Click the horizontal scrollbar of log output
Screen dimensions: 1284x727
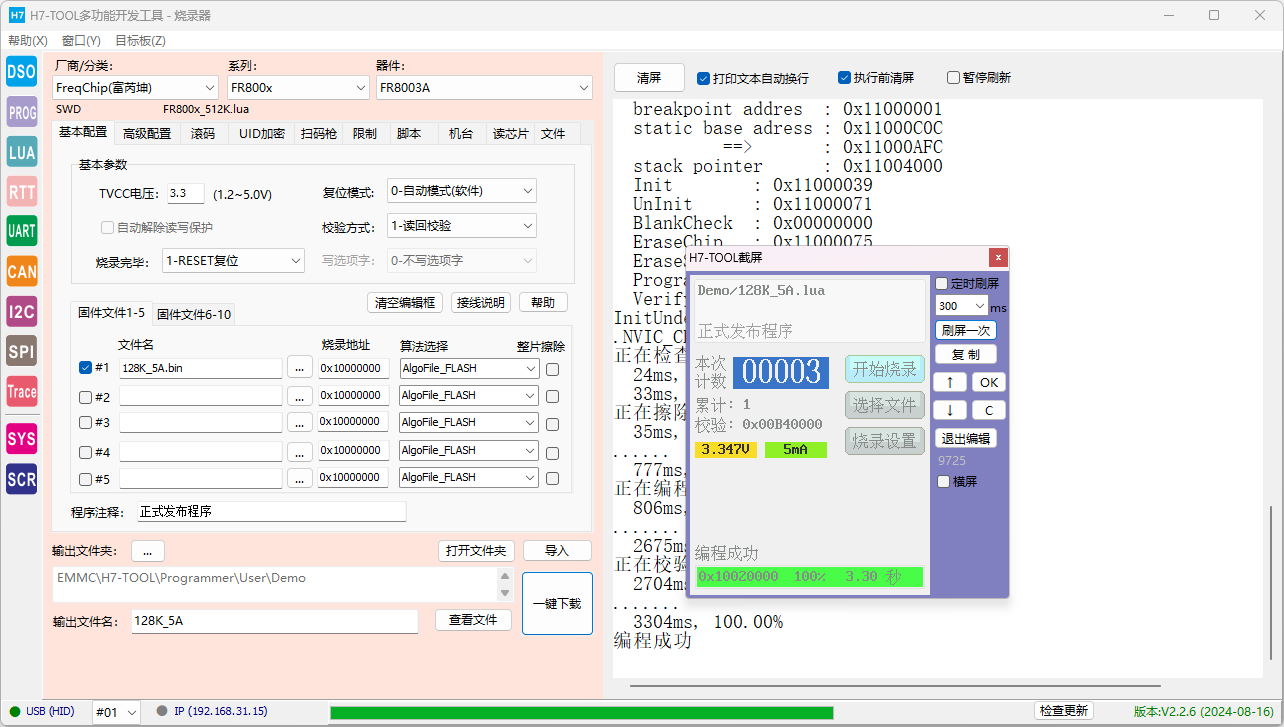coord(895,686)
